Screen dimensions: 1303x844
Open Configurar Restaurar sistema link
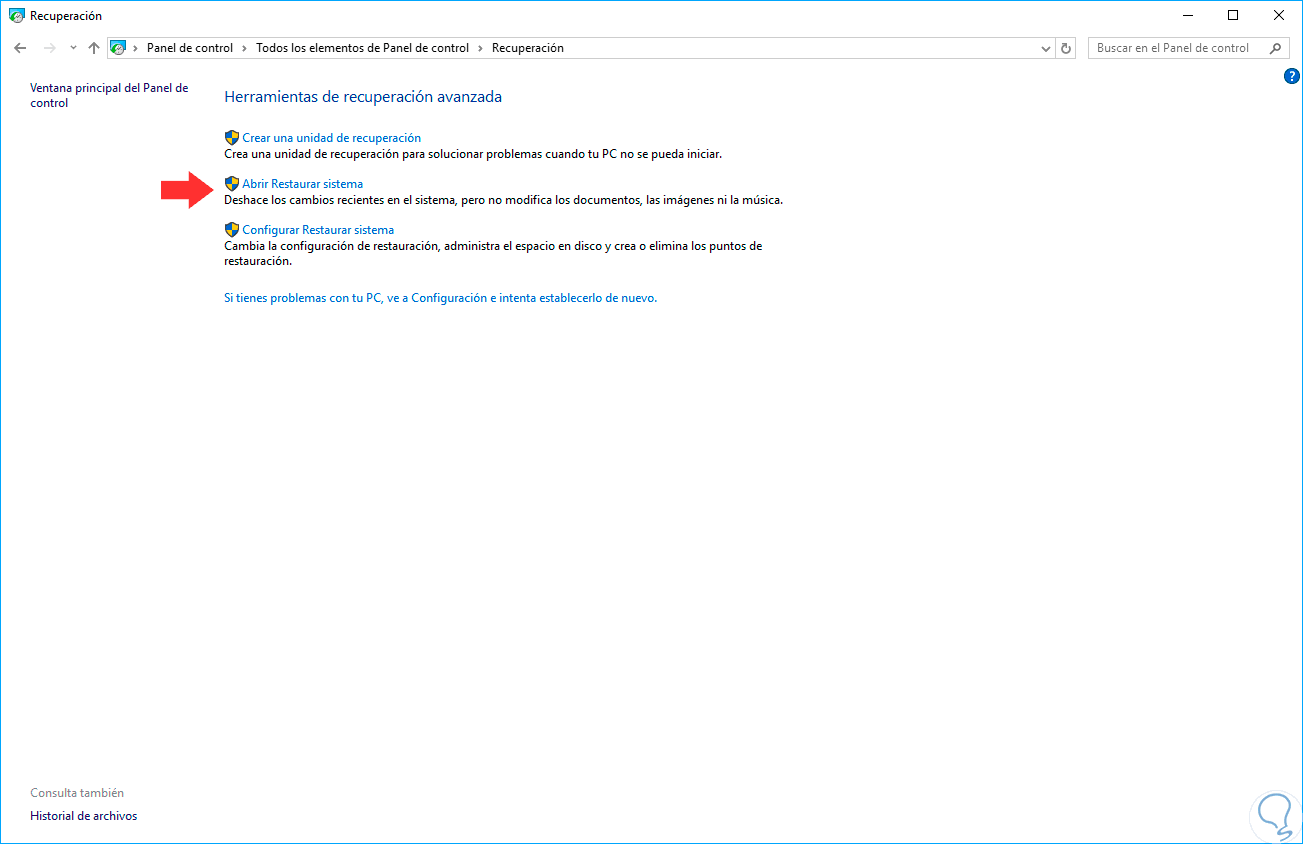pos(318,230)
